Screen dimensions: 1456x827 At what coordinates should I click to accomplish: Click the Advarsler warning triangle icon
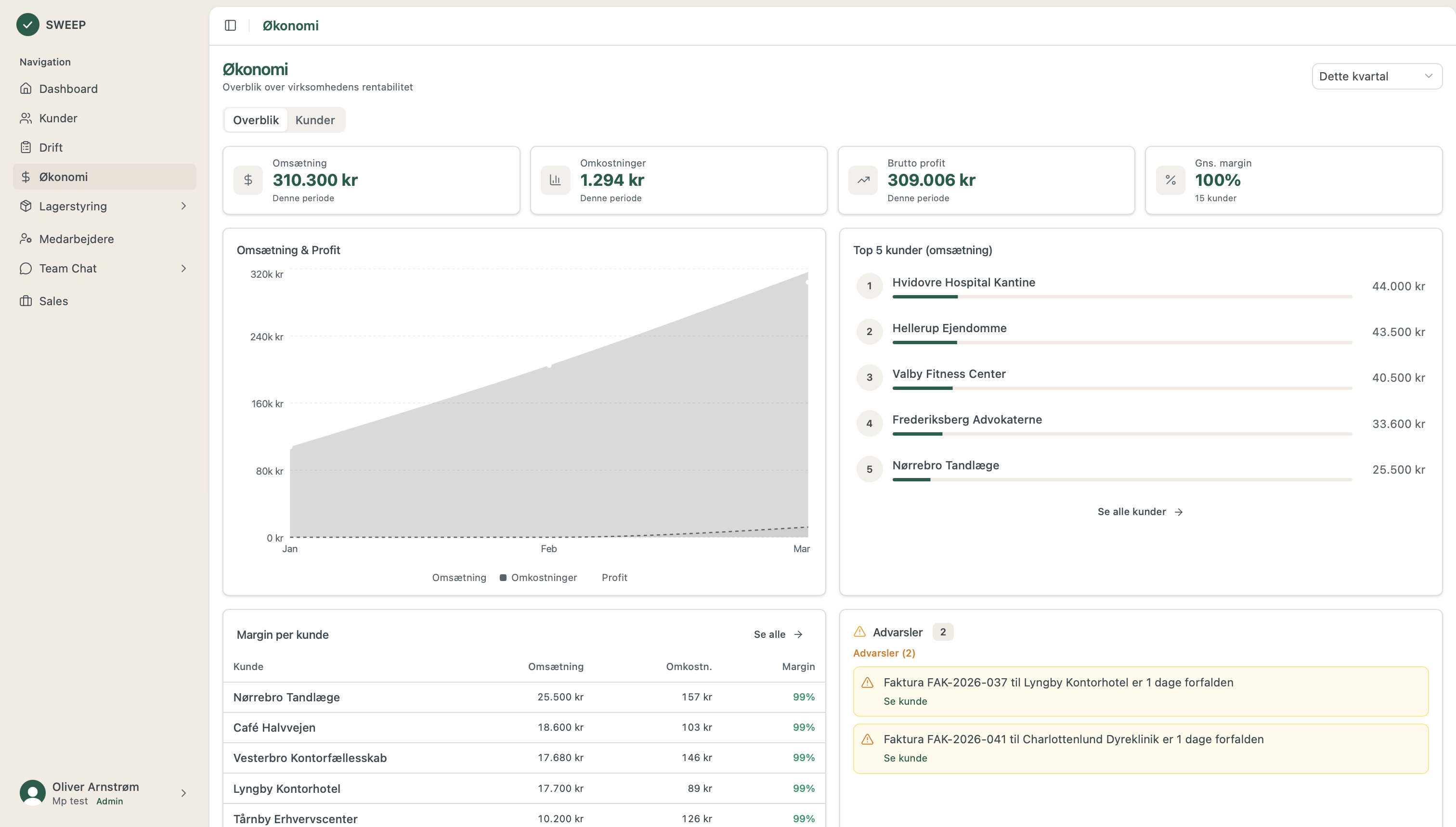click(859, 632)
